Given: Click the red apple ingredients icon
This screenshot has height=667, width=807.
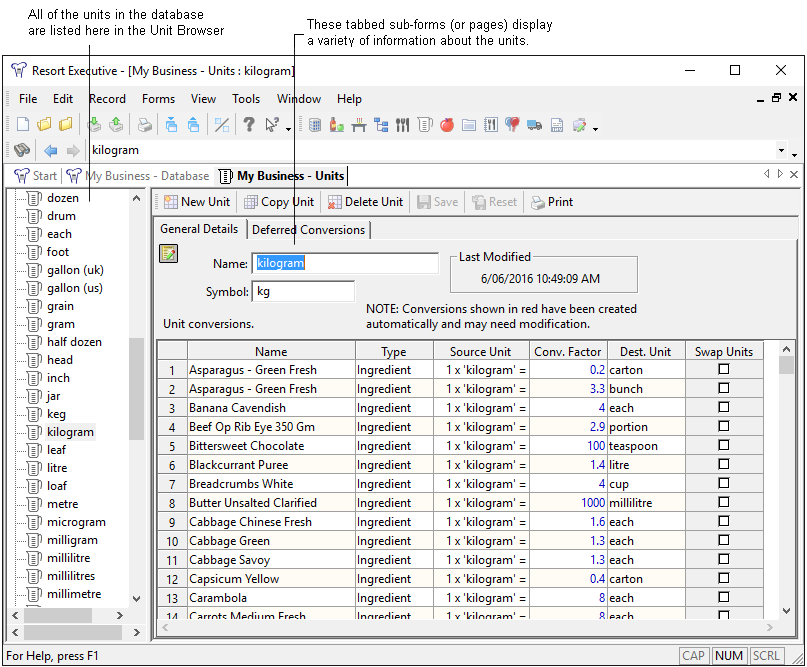Looking at the screenshot, I should [447, 125].
